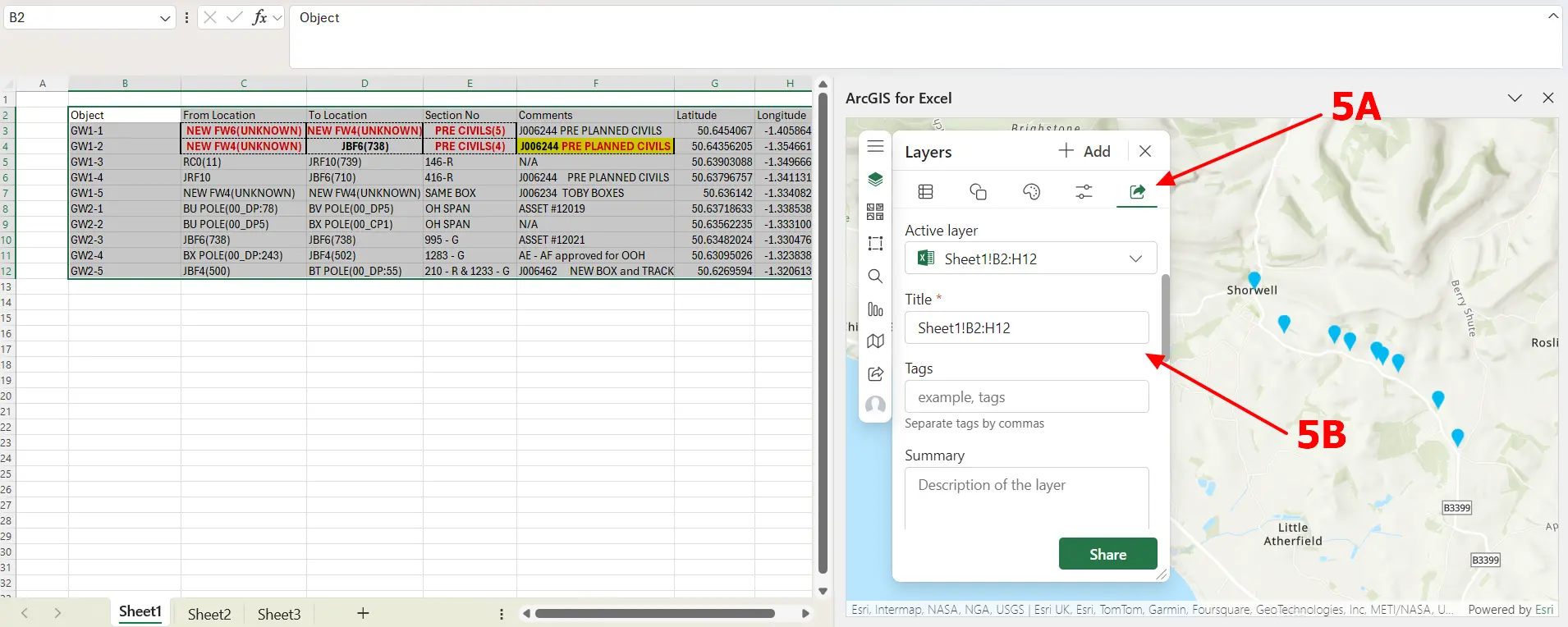Select the Longitude header cell
Image resolution: width=1568 pixels, height=627 pixels.
point(783,115)
